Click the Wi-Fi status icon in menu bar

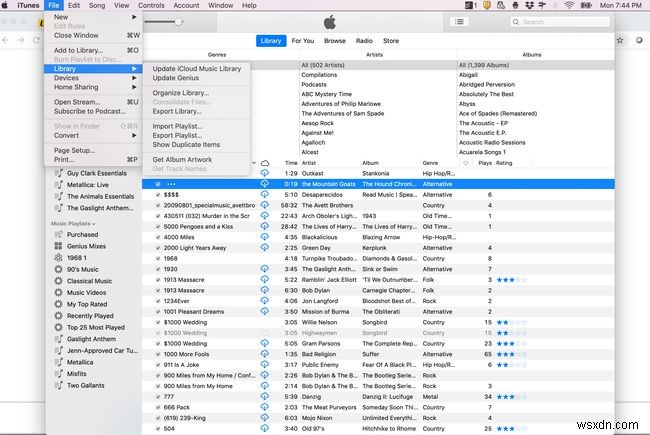pos(569,5)
